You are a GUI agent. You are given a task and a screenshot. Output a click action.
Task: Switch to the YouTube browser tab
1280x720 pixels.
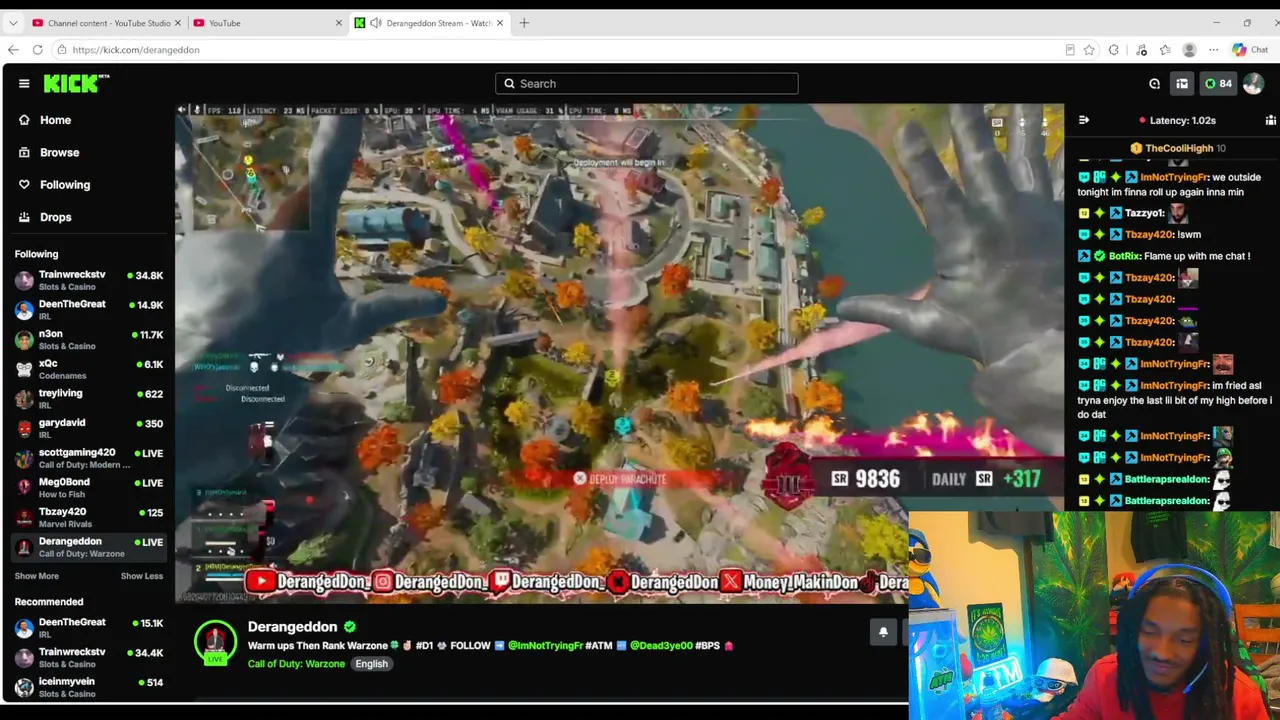point(267,23)
